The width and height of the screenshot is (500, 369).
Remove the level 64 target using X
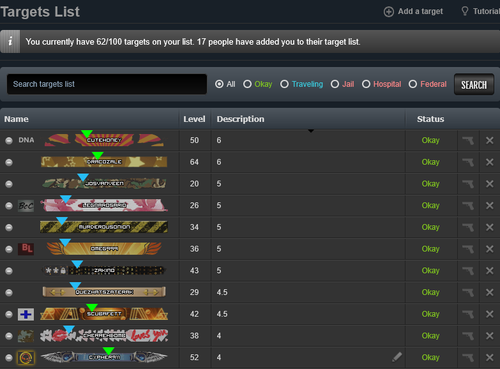coord(489,162)
